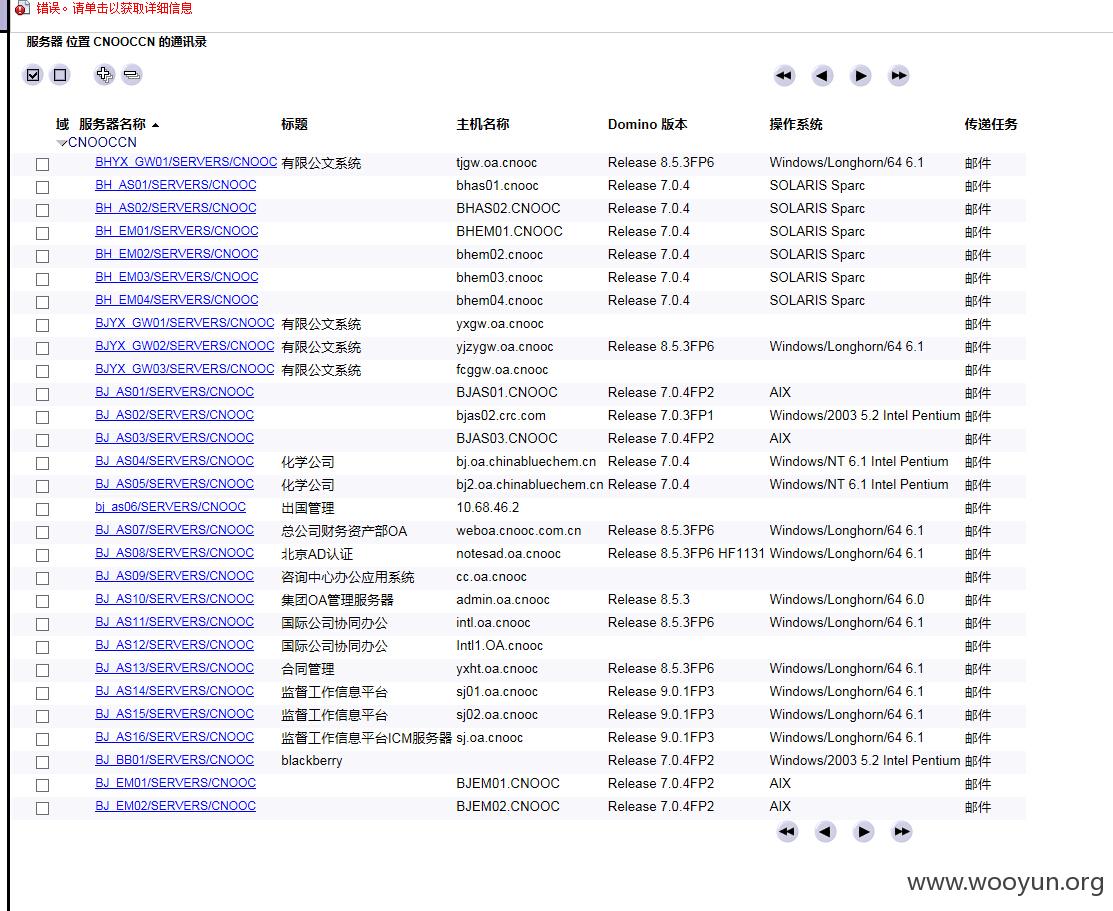Click the 传递任务 column header
The width and height of the screenshot is (1113, 911).
991,124
